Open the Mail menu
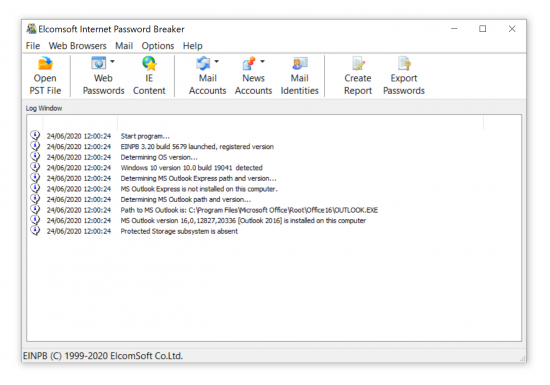This screenshot has width=550, height=385. pyautogui.click(x=124, y=46)
